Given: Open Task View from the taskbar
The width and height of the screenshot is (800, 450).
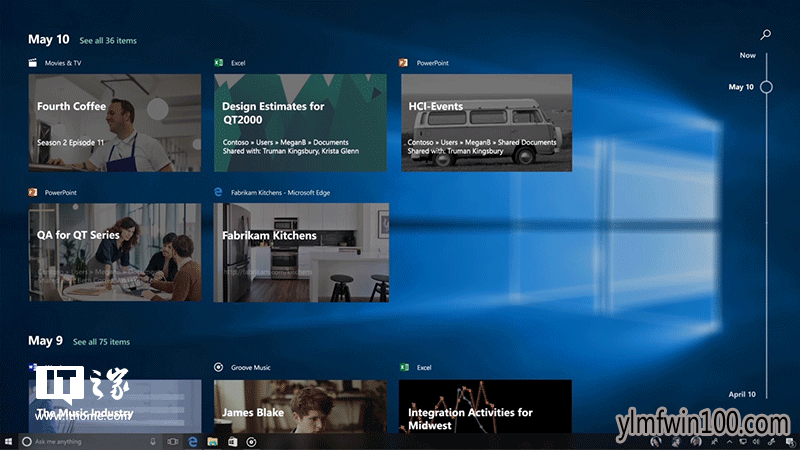Looking at the screenshot, I should (x=173, y=442).
